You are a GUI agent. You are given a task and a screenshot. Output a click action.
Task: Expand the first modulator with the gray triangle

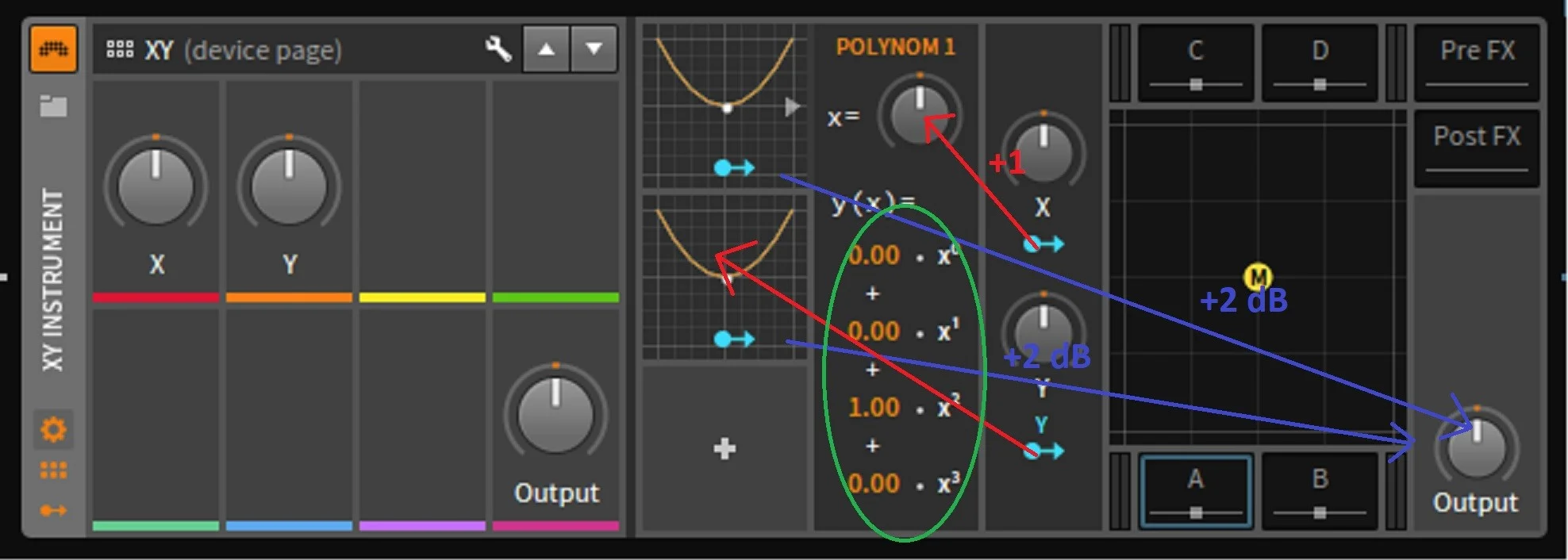coord(792,106)
